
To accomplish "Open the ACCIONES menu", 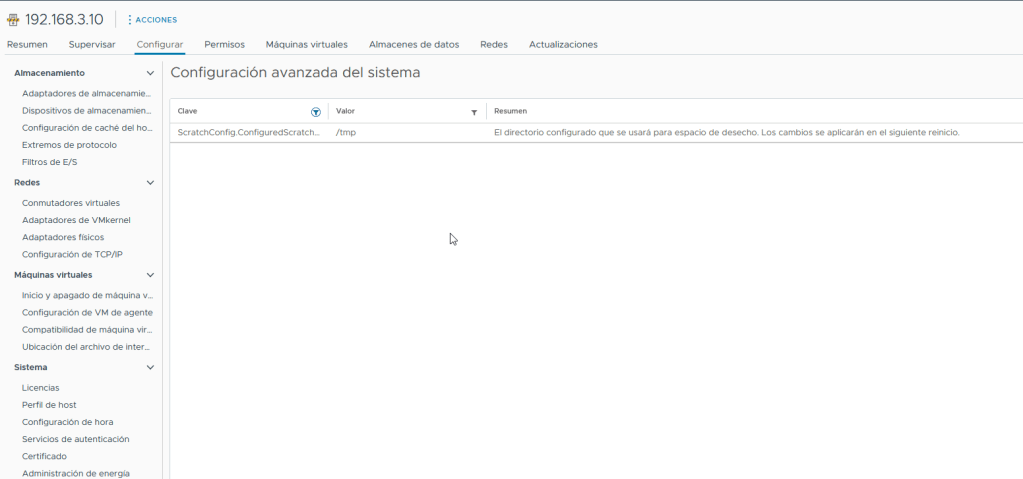I will coord(152,20).
